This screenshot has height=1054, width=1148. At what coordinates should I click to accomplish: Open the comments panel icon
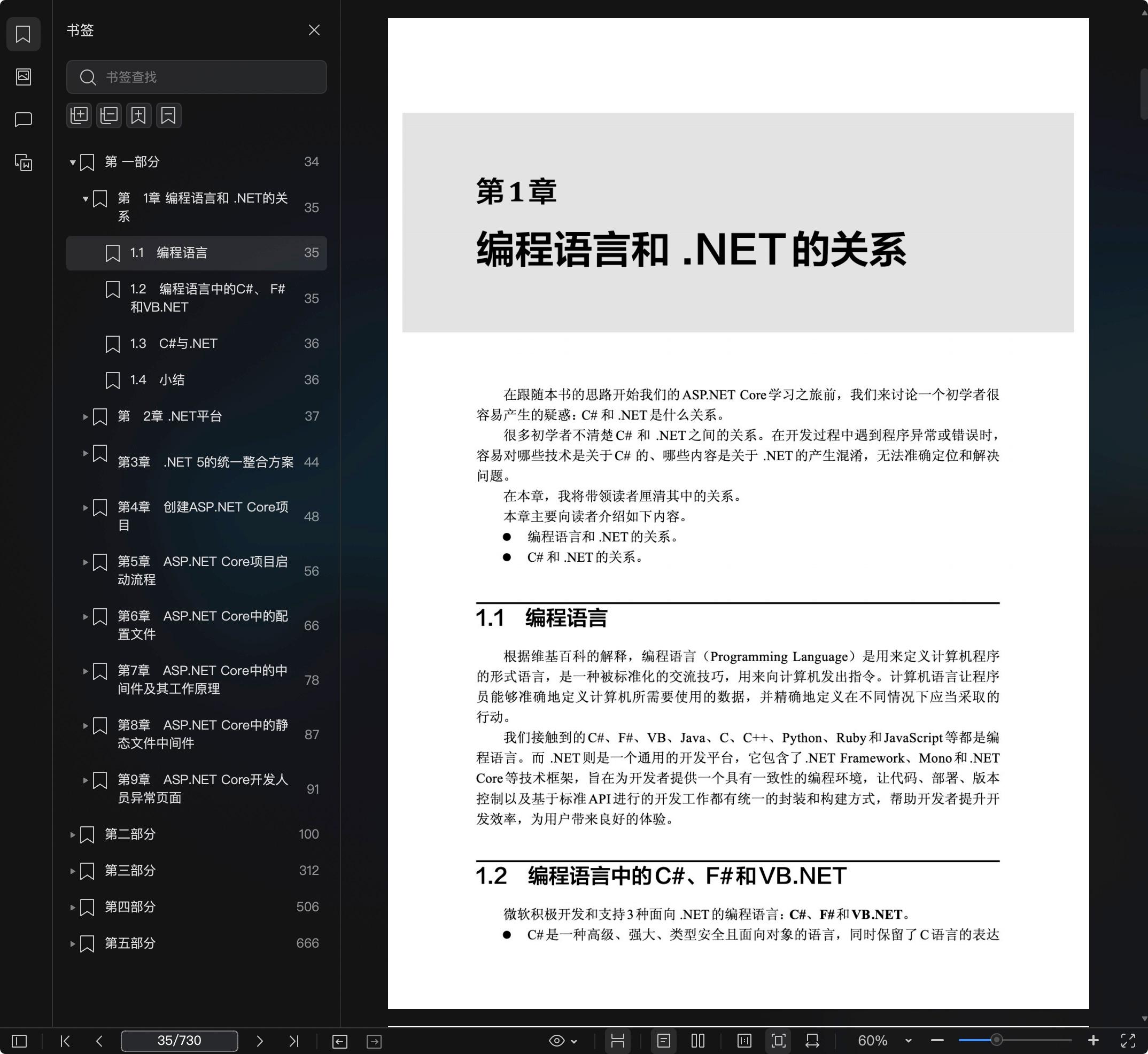coord(23,119)
